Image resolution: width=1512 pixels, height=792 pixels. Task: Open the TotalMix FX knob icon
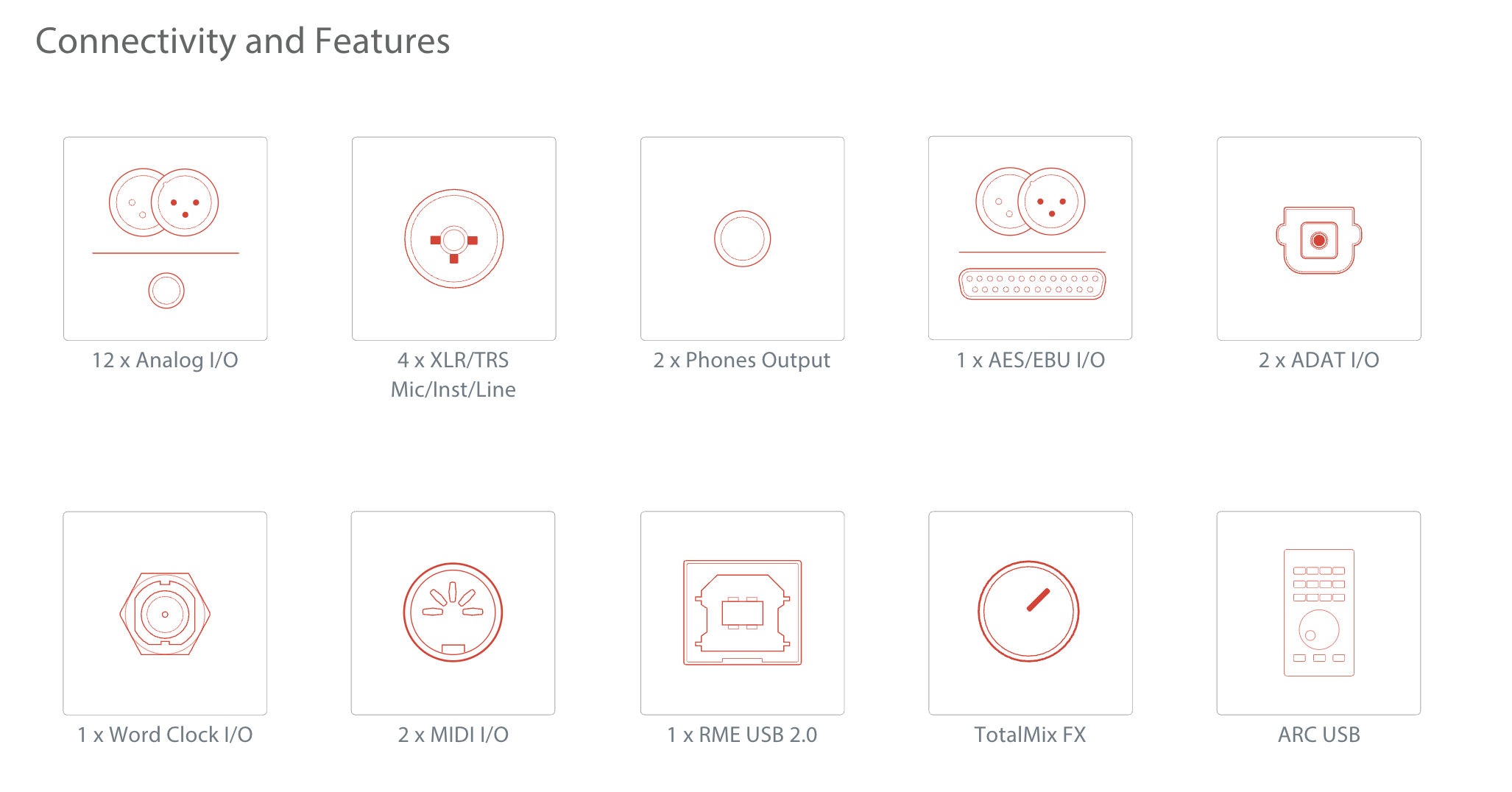pos(1030,613)
